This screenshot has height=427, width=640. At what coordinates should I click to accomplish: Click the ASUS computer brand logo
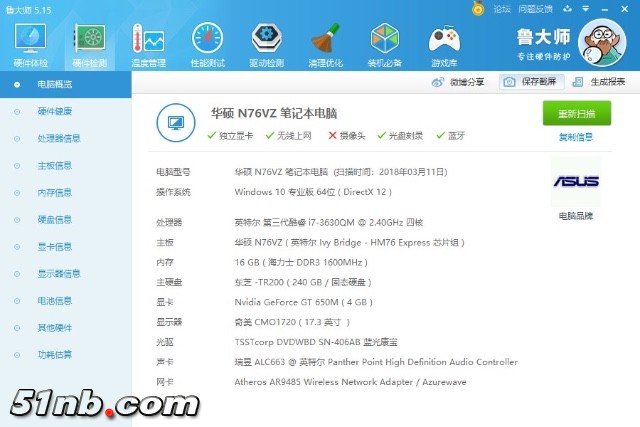pyautogui.click(x=575, y=182)
